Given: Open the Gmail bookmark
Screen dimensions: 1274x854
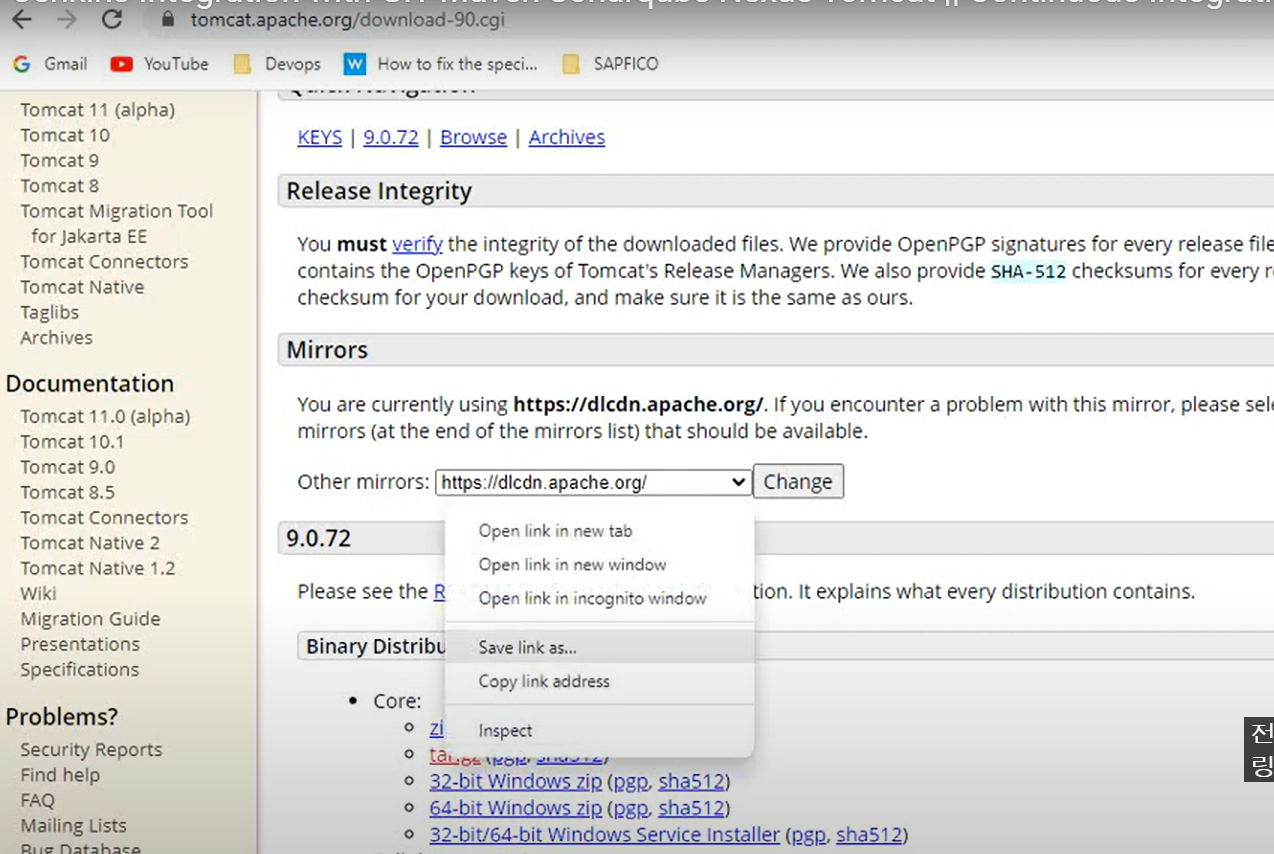Looking at the screenshot, I should (x=50, y=64).
